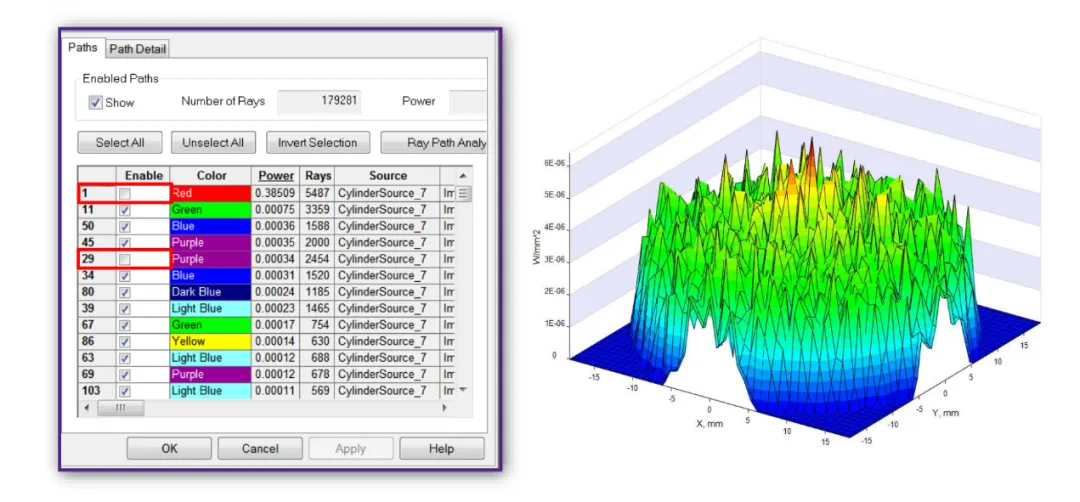Open Help from the dialog
Viewport: 1080px width, 502px height.
pyautogui.click(x=441, y=449)
